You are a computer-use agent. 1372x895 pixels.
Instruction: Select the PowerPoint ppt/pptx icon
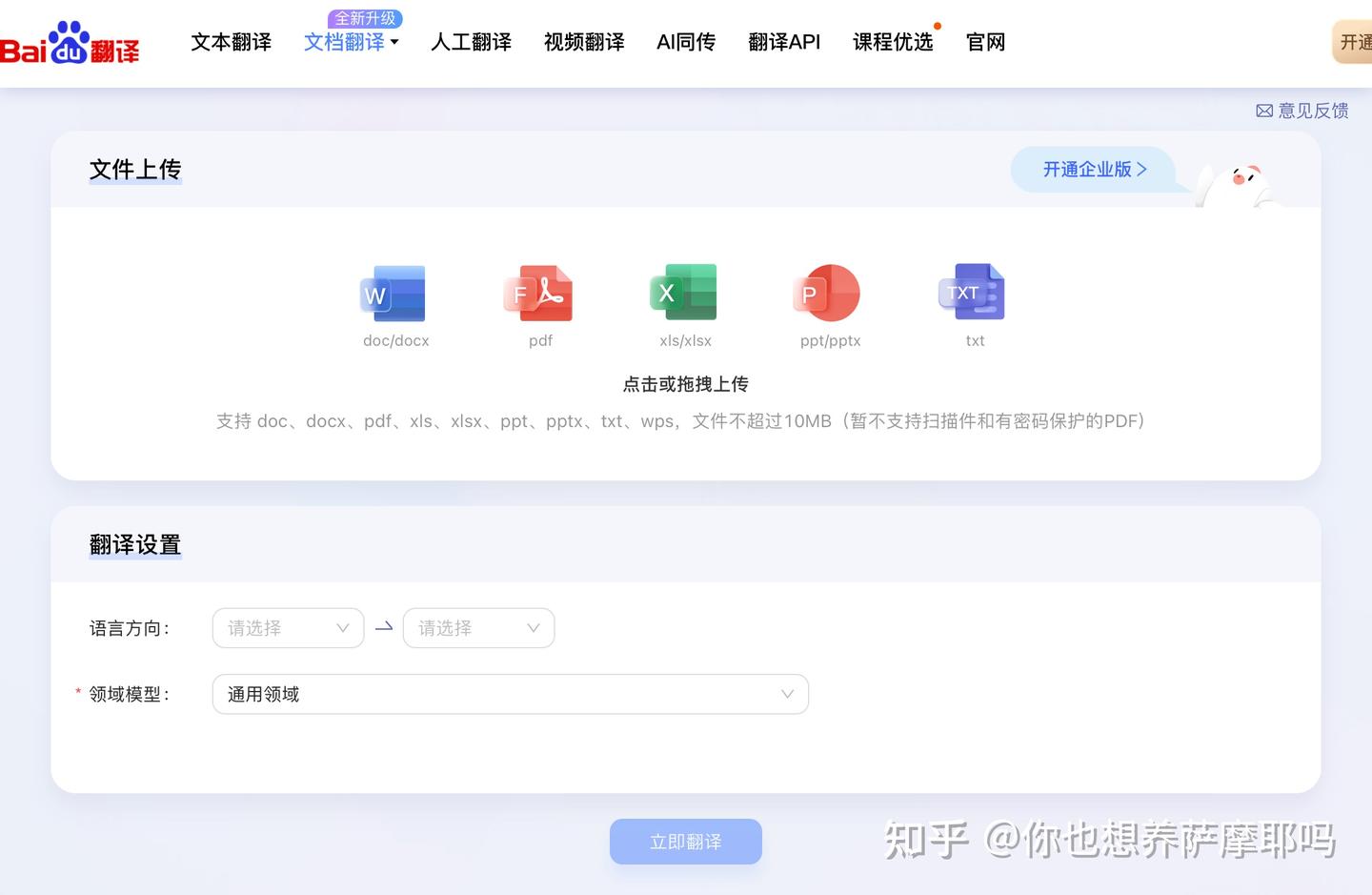click(x=828, y=294)
